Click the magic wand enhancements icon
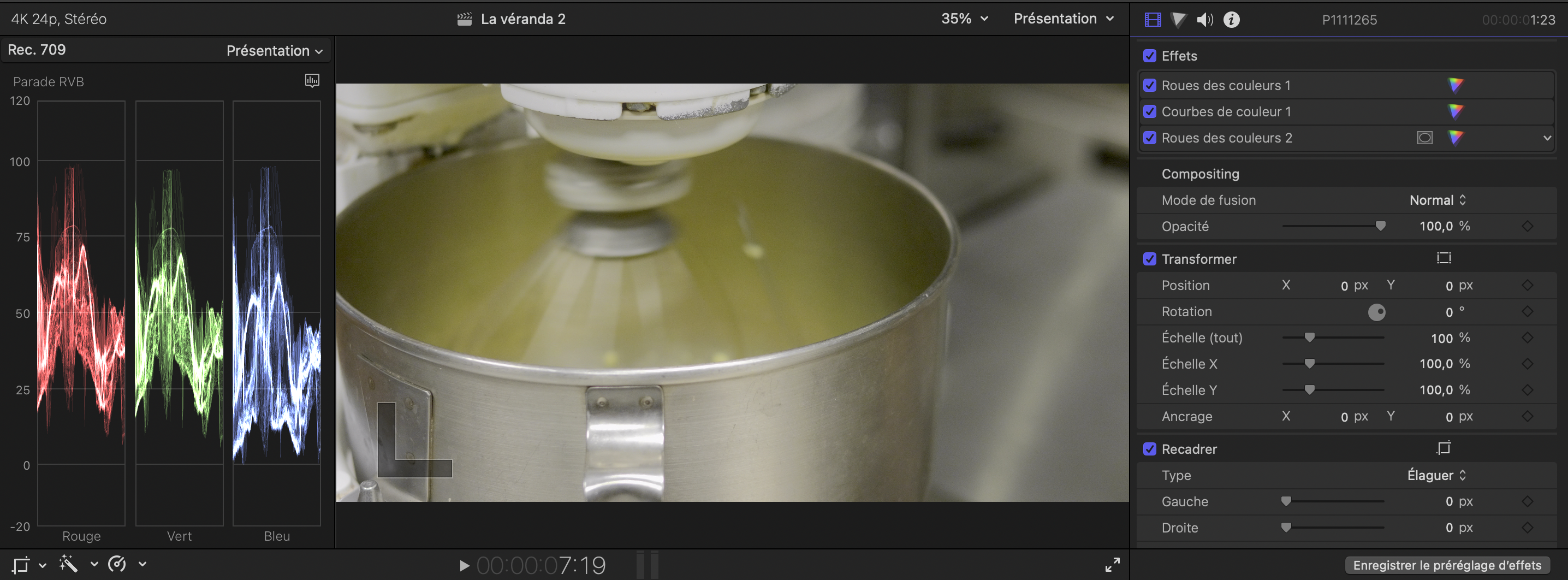The image size is (1568, 580). coord(68,564)
